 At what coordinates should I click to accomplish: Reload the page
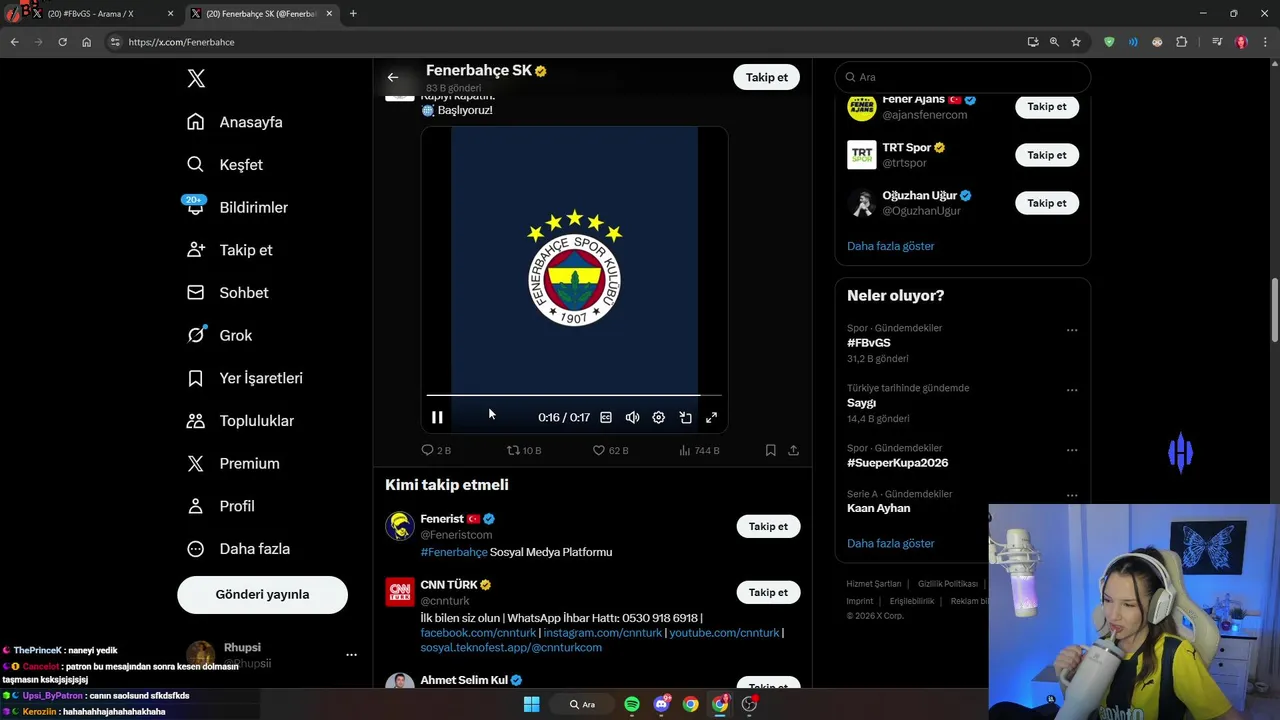[x=62, y=42]
